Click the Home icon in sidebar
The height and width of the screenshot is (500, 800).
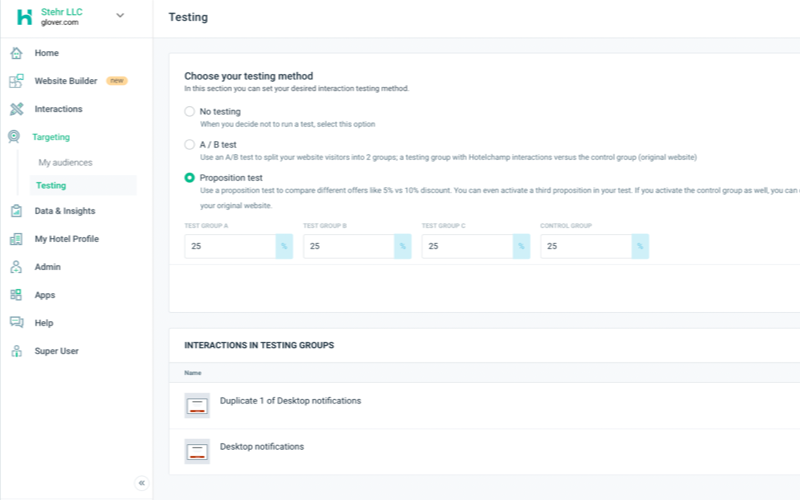pyautogui.click(x=16, y=53)
